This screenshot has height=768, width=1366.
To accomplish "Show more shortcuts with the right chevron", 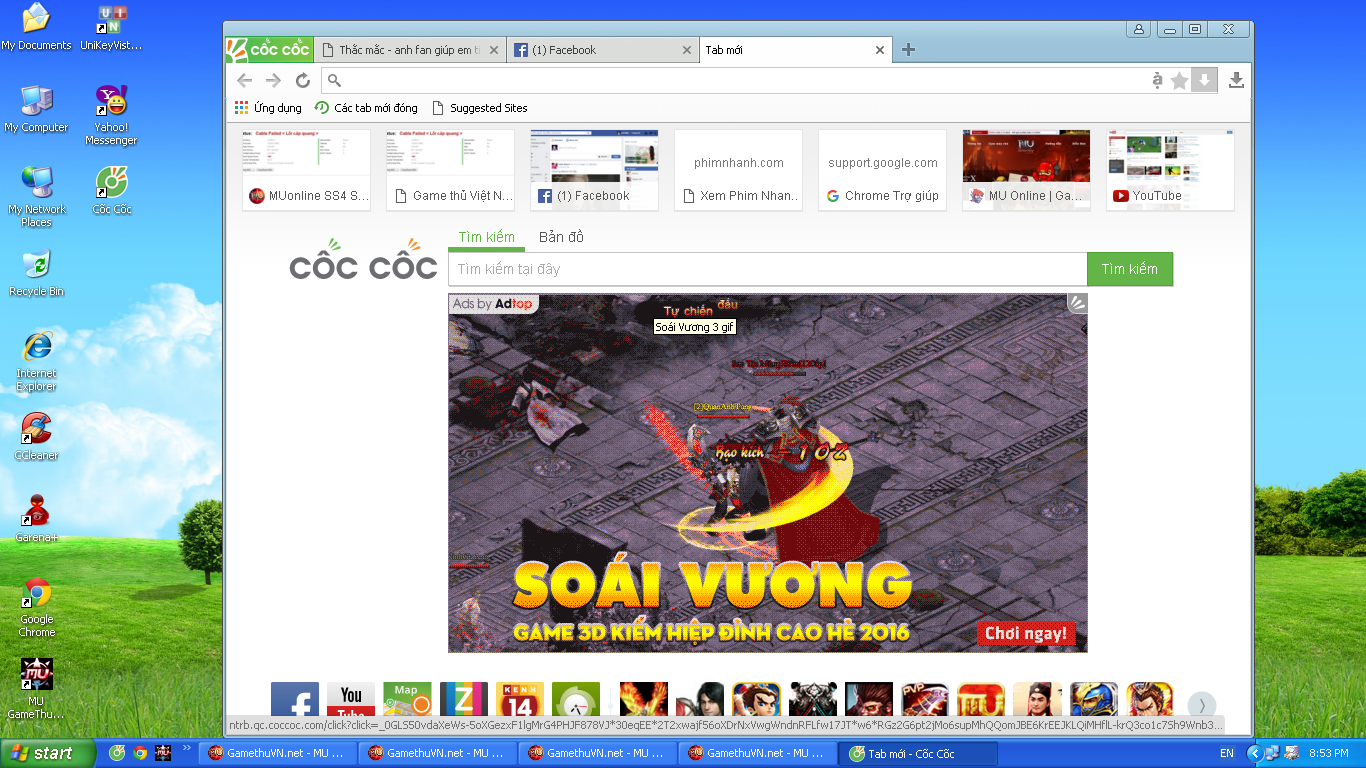I will [x=1202, y=705].
